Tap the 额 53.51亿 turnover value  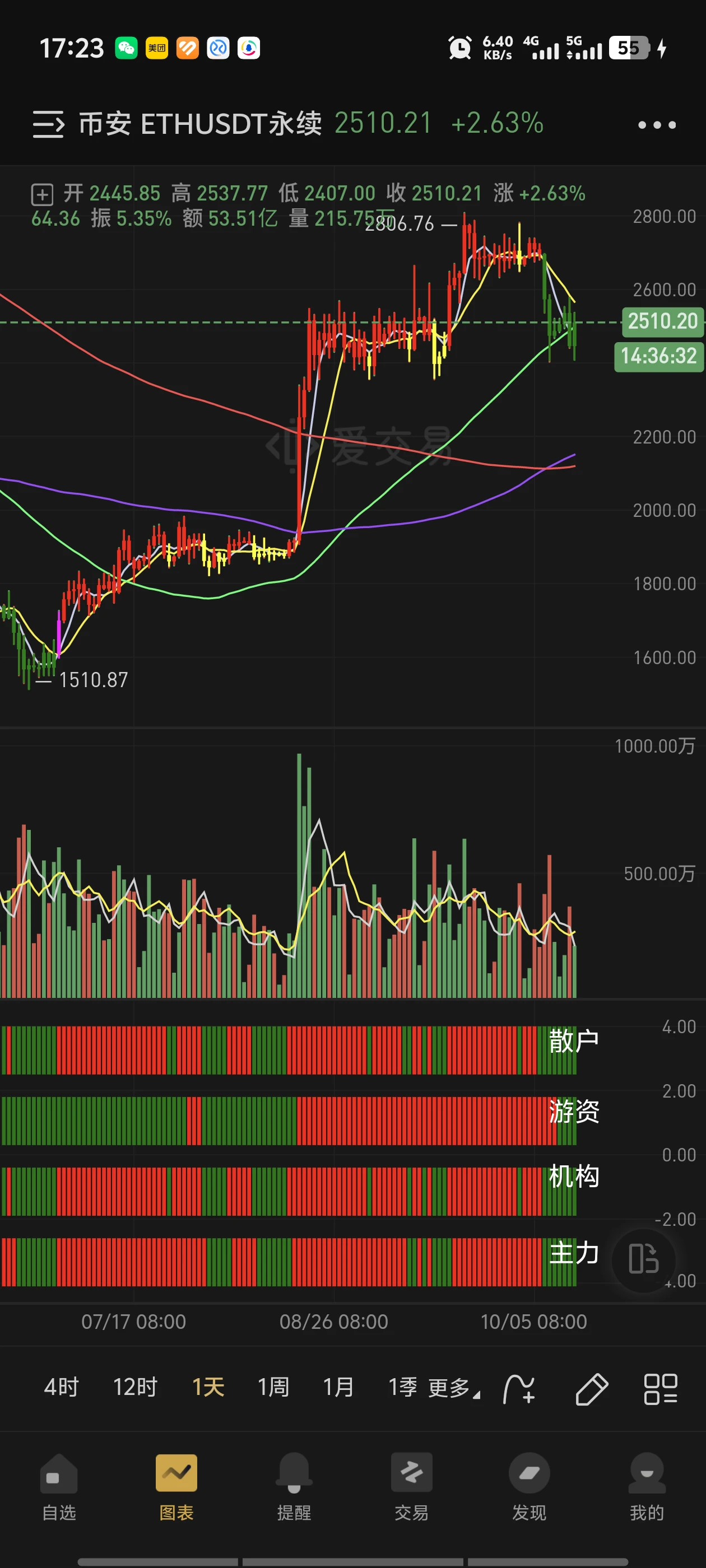230,218
